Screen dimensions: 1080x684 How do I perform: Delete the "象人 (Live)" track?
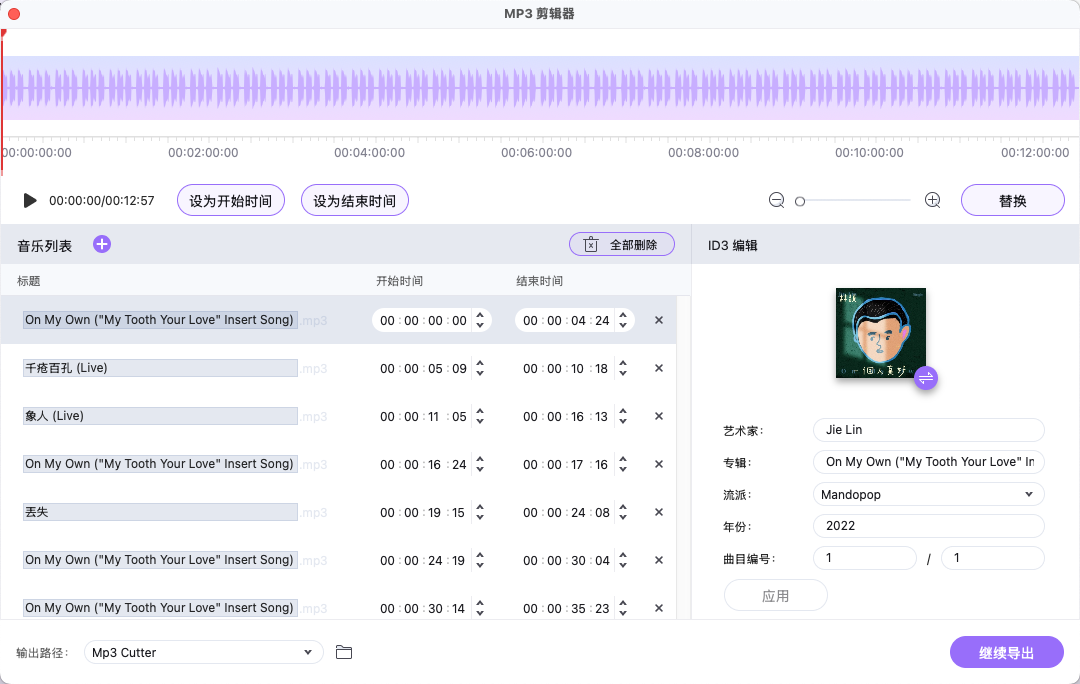[658, 416]
